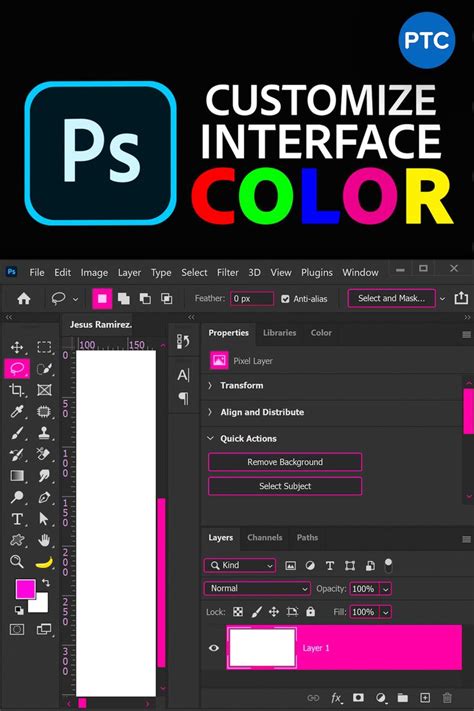
Task: Choose Subtract from selection mode
Action: [x=145, y=298]
